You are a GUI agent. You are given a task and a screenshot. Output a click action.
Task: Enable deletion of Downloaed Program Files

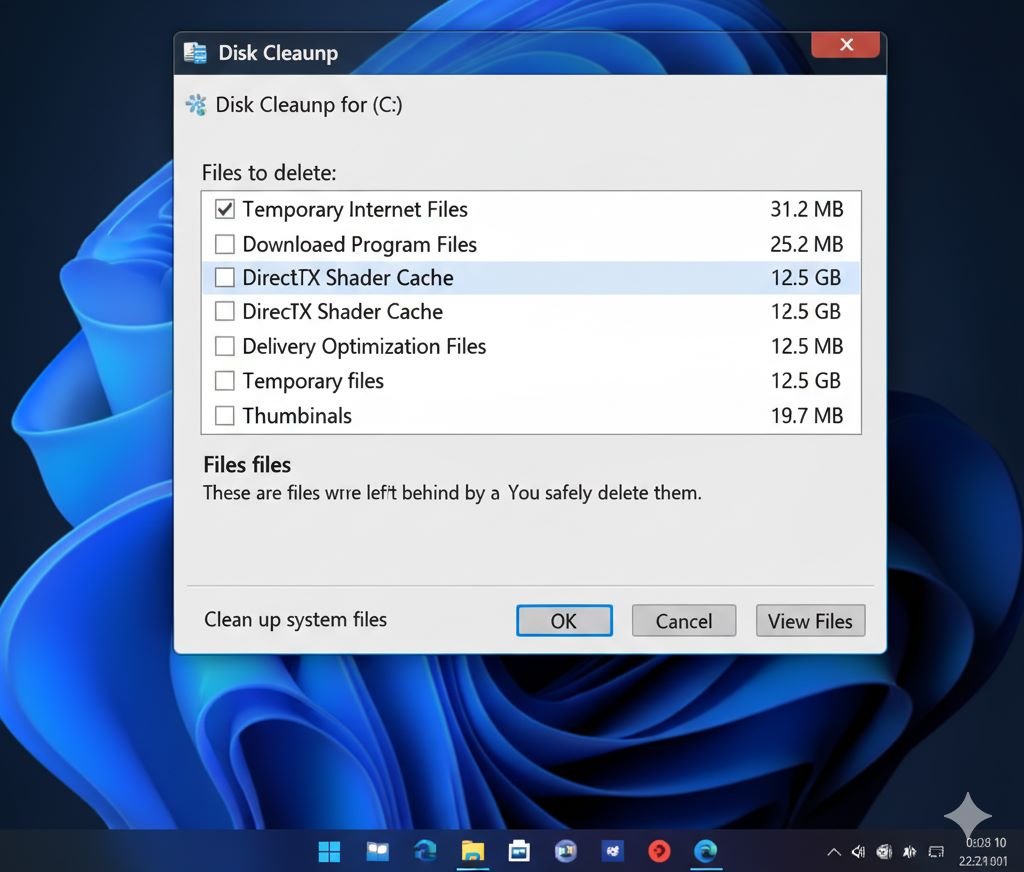click(224, 243)
